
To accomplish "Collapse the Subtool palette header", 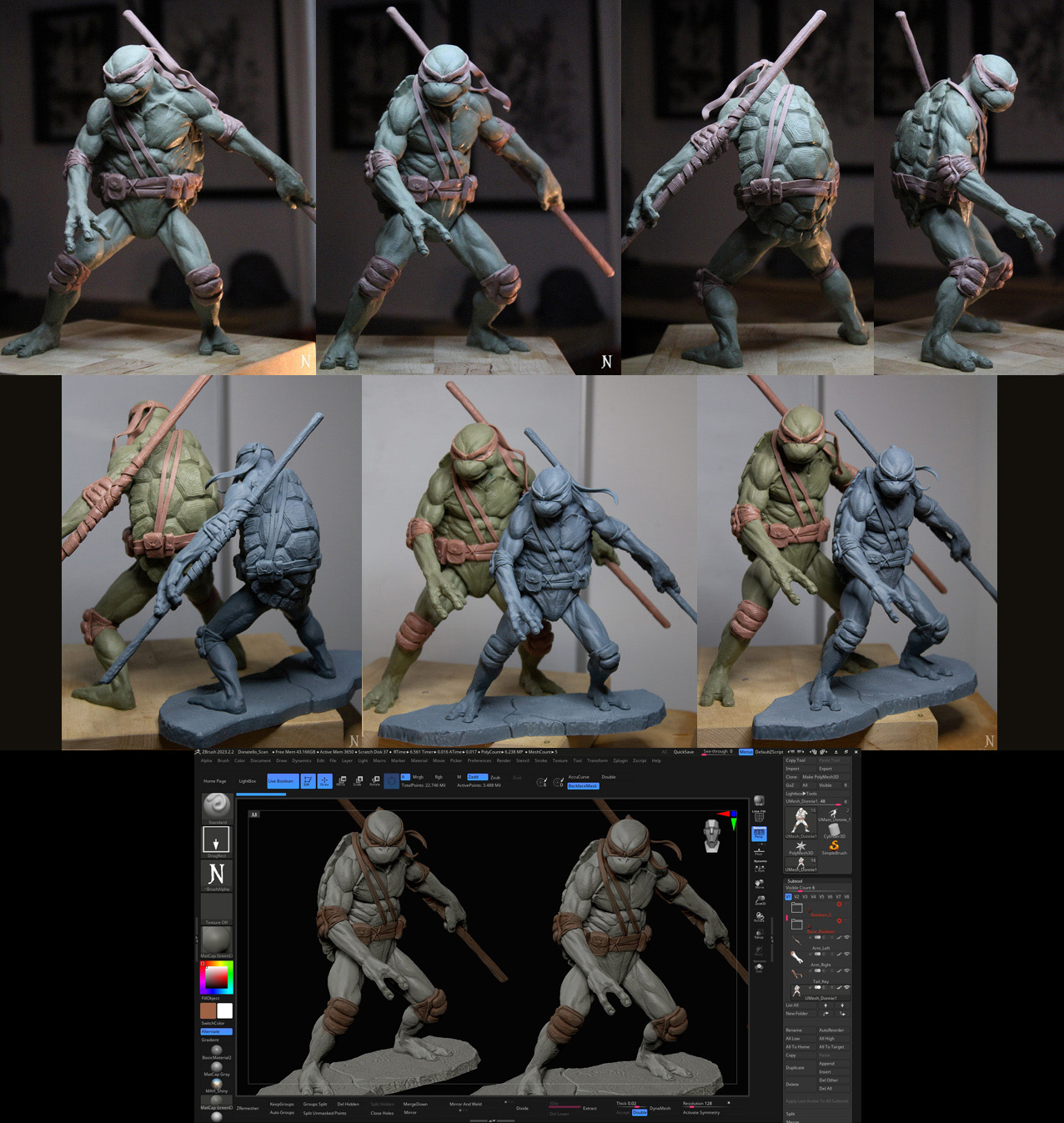I will [x=795, y=881].
